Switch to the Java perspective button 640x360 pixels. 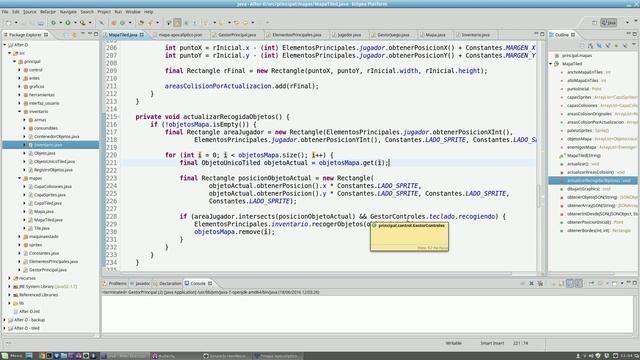[x=609, y=23]
